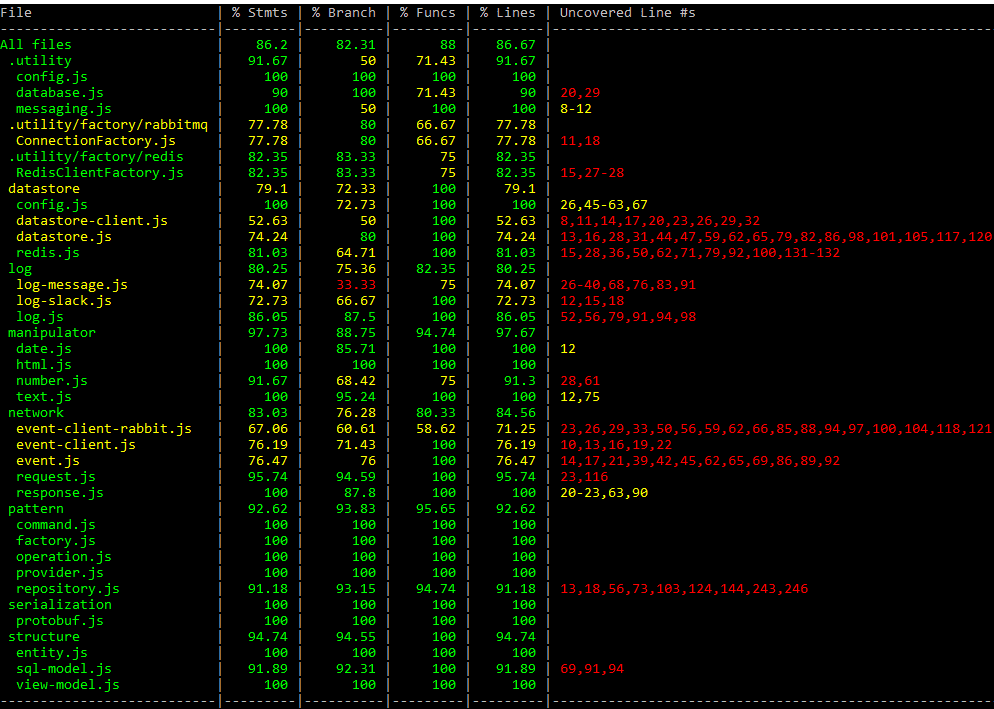This screenshot has height=709, width=994.
Task: Click the '% Funcs' column header
Action: pos(428,13)
